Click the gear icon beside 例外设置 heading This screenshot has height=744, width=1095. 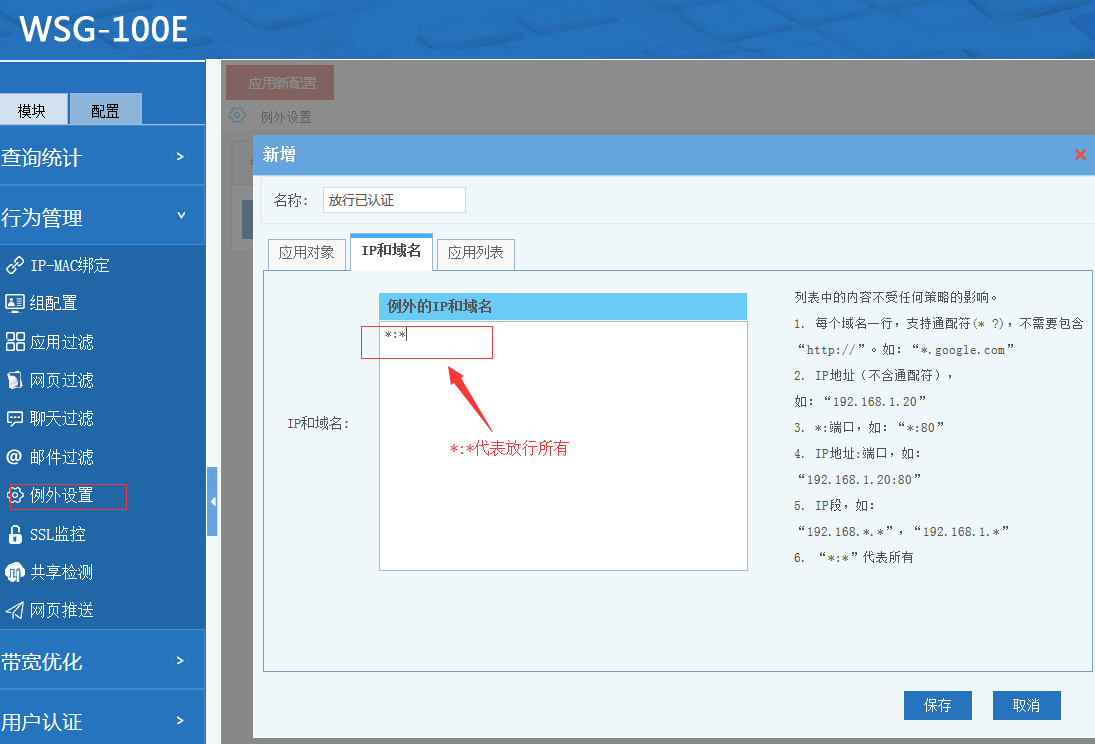[x=237, y=115]
